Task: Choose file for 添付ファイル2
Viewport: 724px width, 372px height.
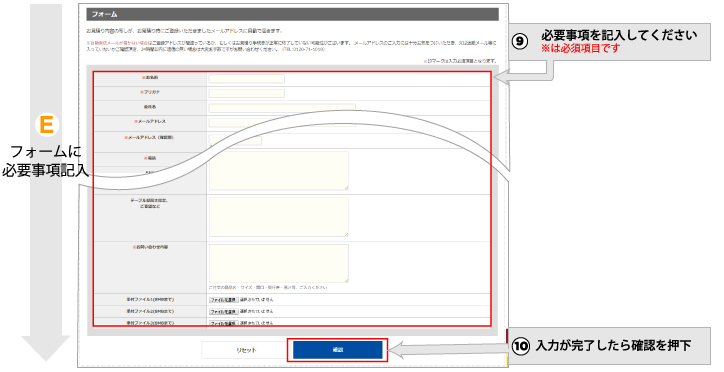Action: [x=223, y=312]
